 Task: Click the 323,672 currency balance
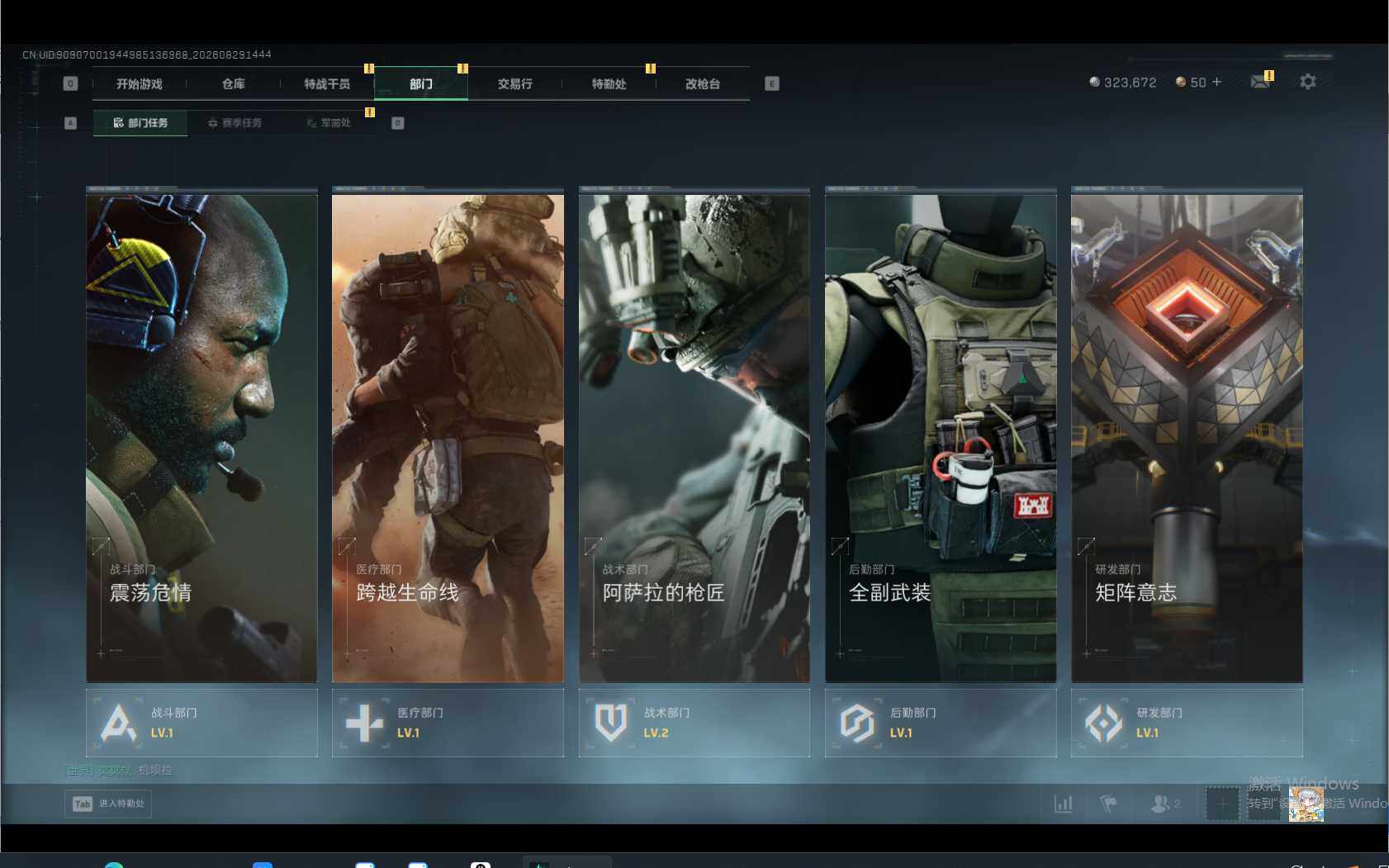point(1130,83)
